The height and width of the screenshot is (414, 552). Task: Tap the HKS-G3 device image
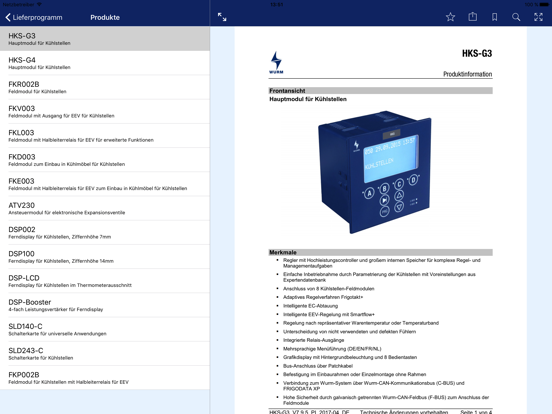click(375, 172)
